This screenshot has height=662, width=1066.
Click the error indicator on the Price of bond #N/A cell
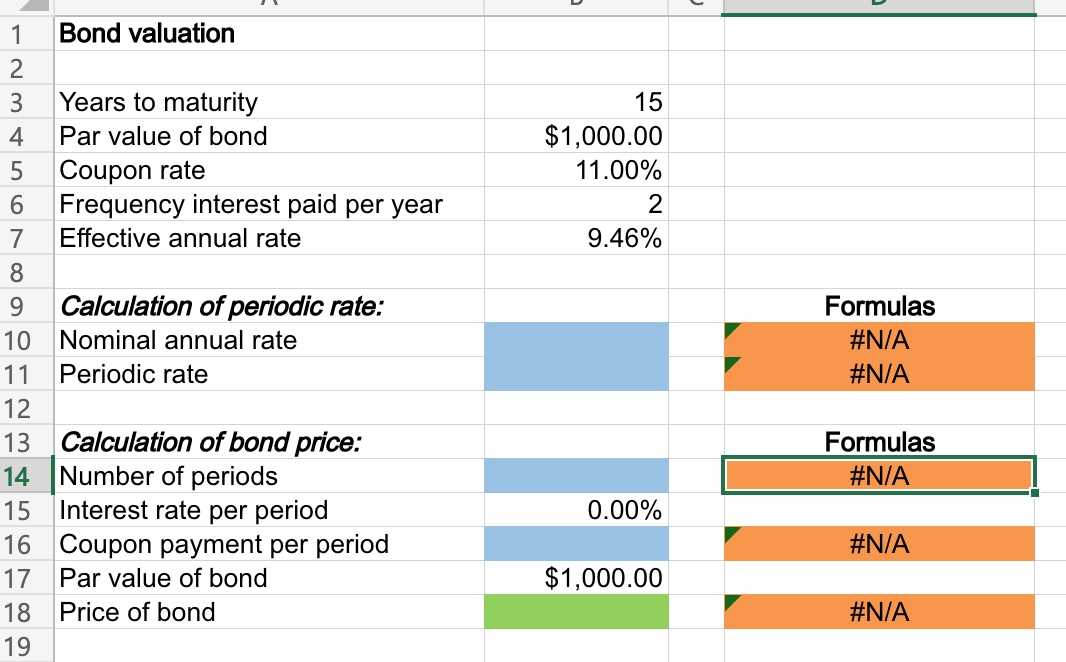[x=729, y=602]
